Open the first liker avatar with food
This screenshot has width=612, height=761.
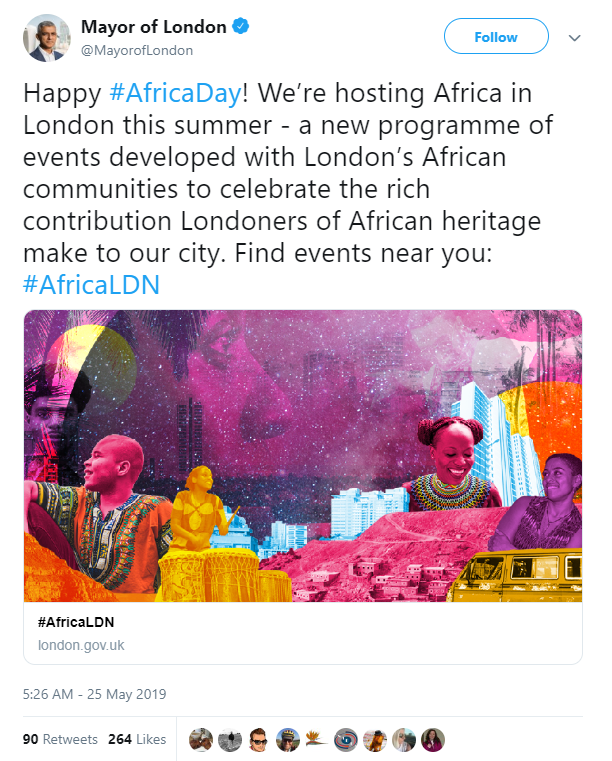coord(201,740)
